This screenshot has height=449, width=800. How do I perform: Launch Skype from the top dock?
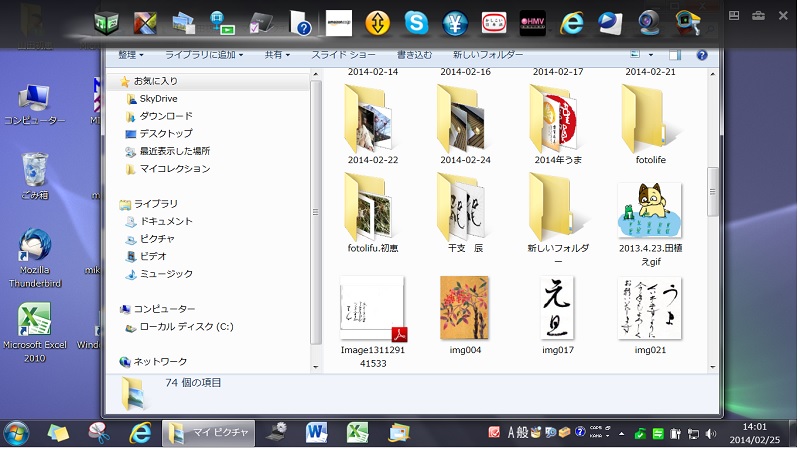click(416, 23)
